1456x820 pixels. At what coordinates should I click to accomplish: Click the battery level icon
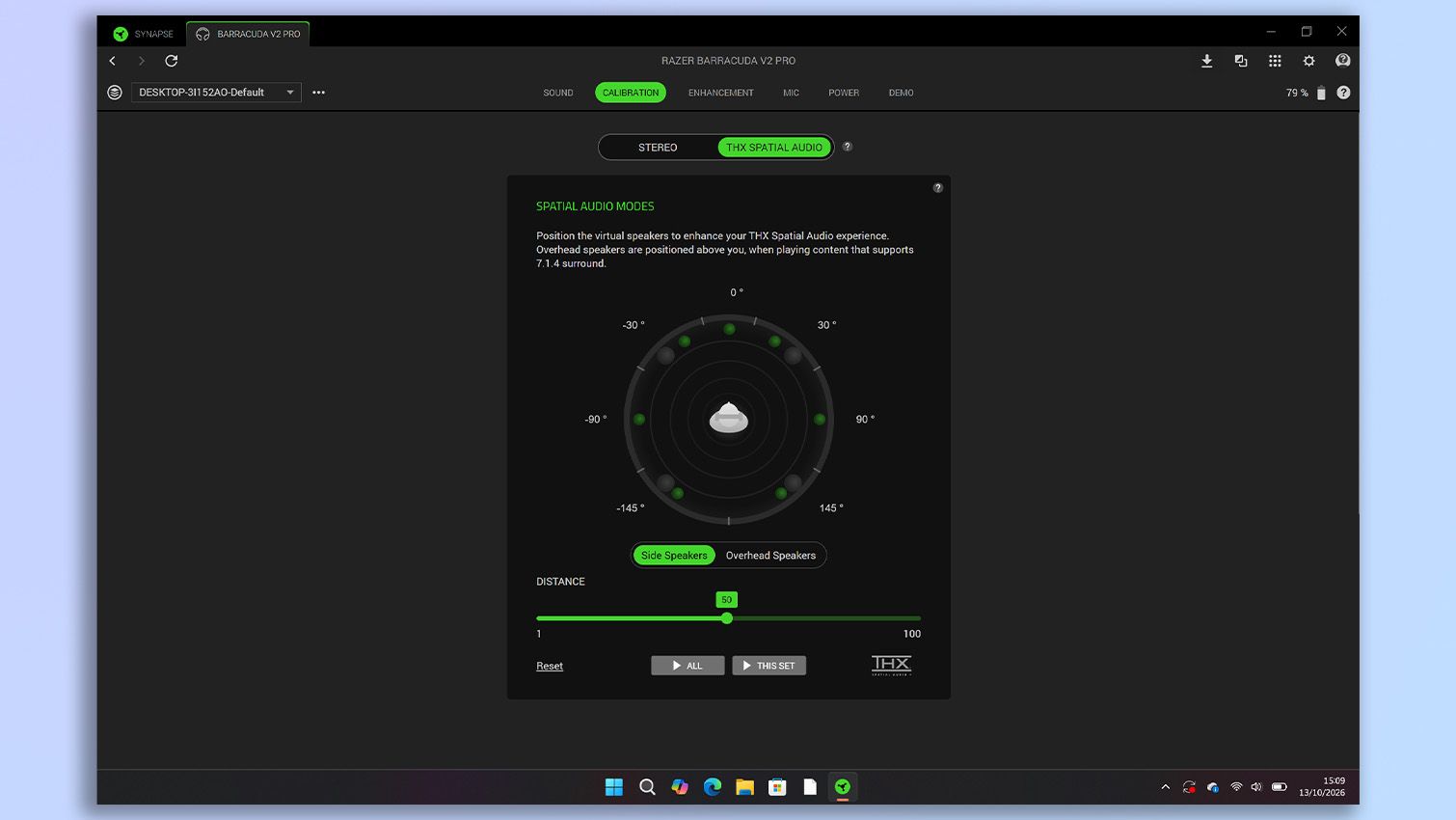pos(1321,93)
